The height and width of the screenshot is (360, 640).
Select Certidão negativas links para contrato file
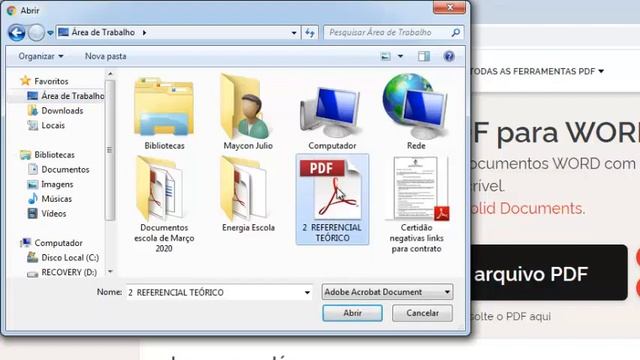(416, 204)
